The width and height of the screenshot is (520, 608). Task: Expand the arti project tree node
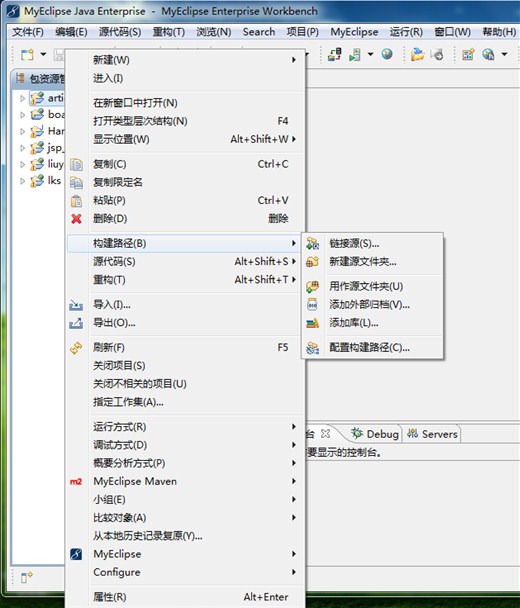pos(22,98)
